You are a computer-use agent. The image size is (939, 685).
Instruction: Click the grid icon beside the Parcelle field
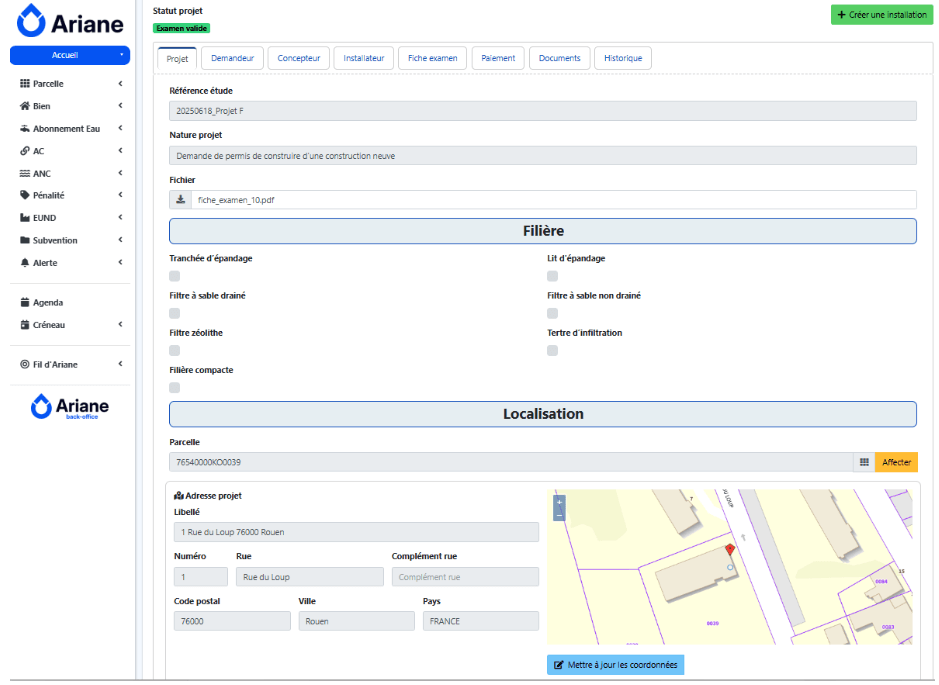click(863, 462)
